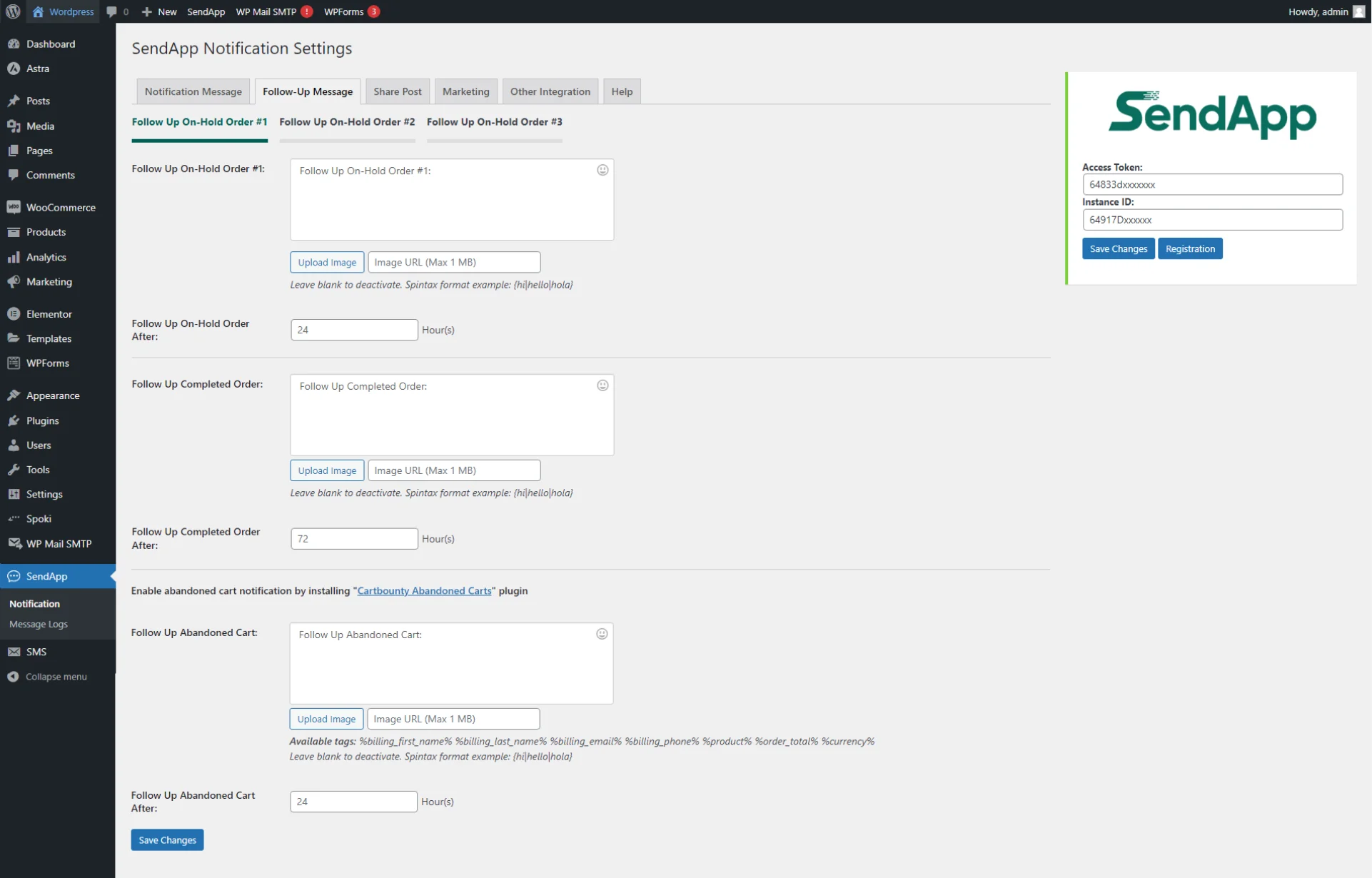Open WooCommerce from the sidebar
1372x878 pixels.
[x=61, y=207]
